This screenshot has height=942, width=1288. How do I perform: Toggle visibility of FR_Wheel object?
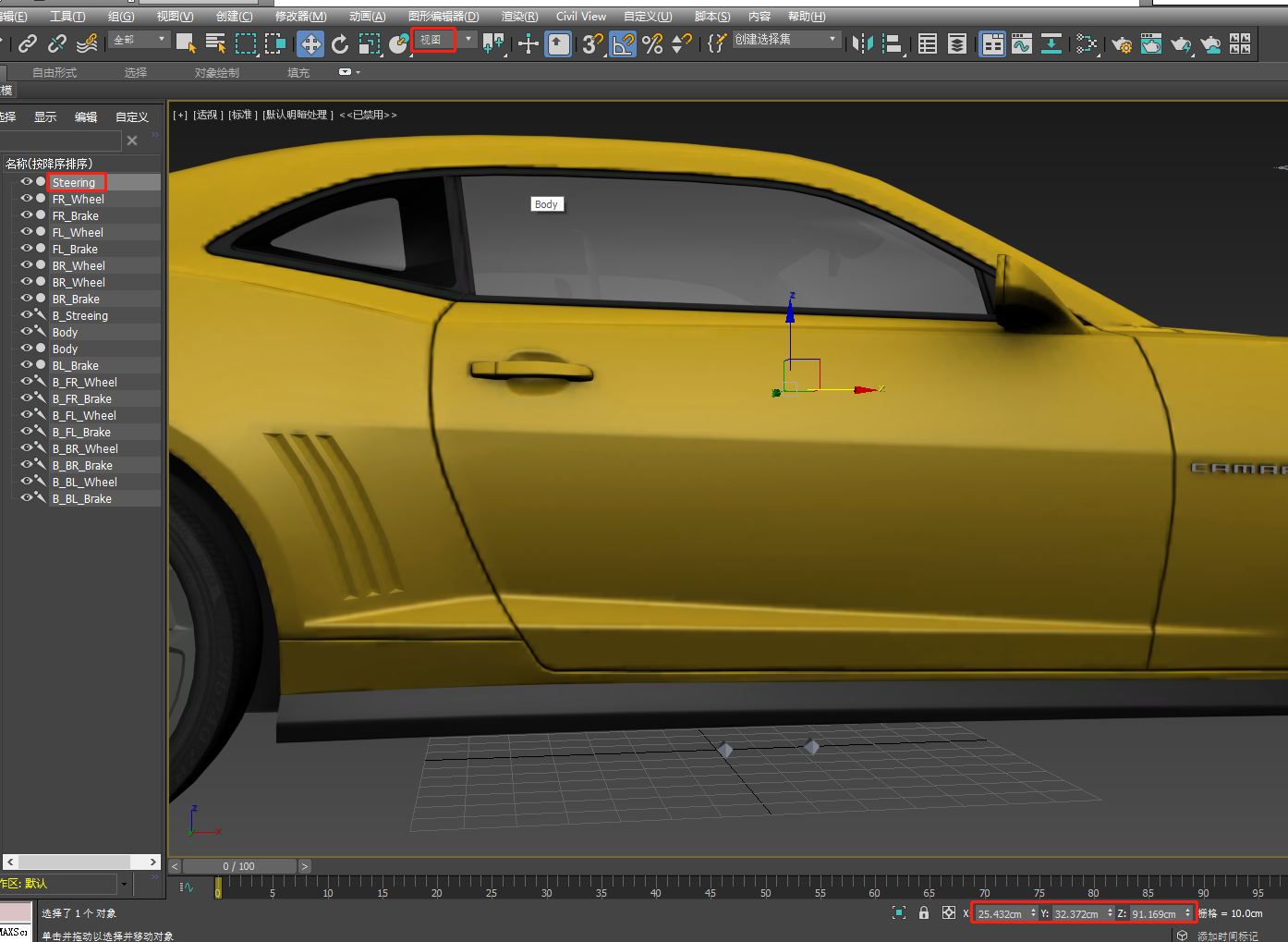(x=26, y=199)
